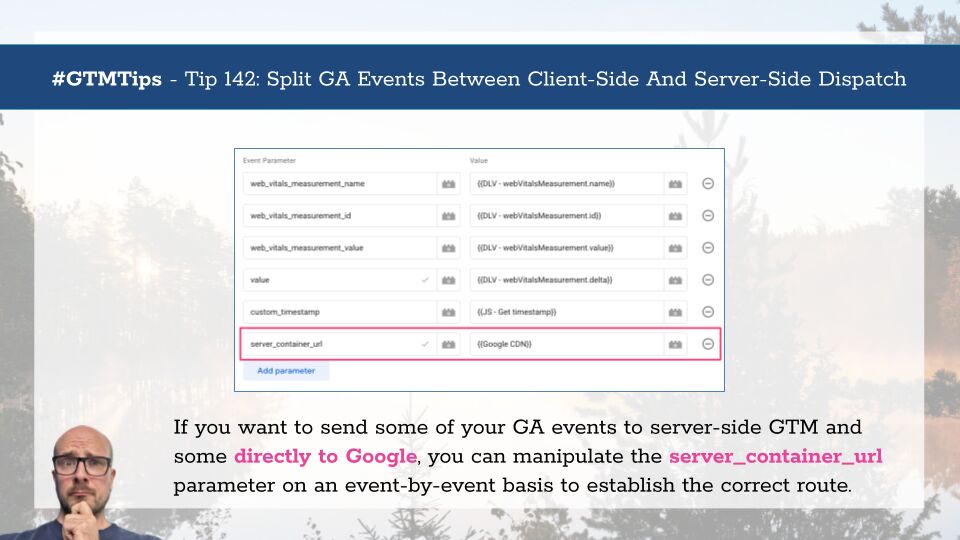Edit the {{DLV - webVitalsMeasurement.delta}} value field
This screenshot has height=540, width=960.
567,280
